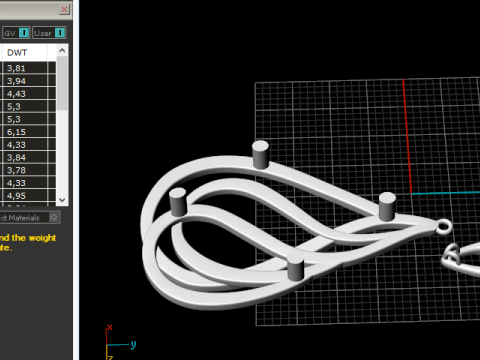Toggle the User switch
This screenshot has width=480, height=360.
click(x=60, y=33)
